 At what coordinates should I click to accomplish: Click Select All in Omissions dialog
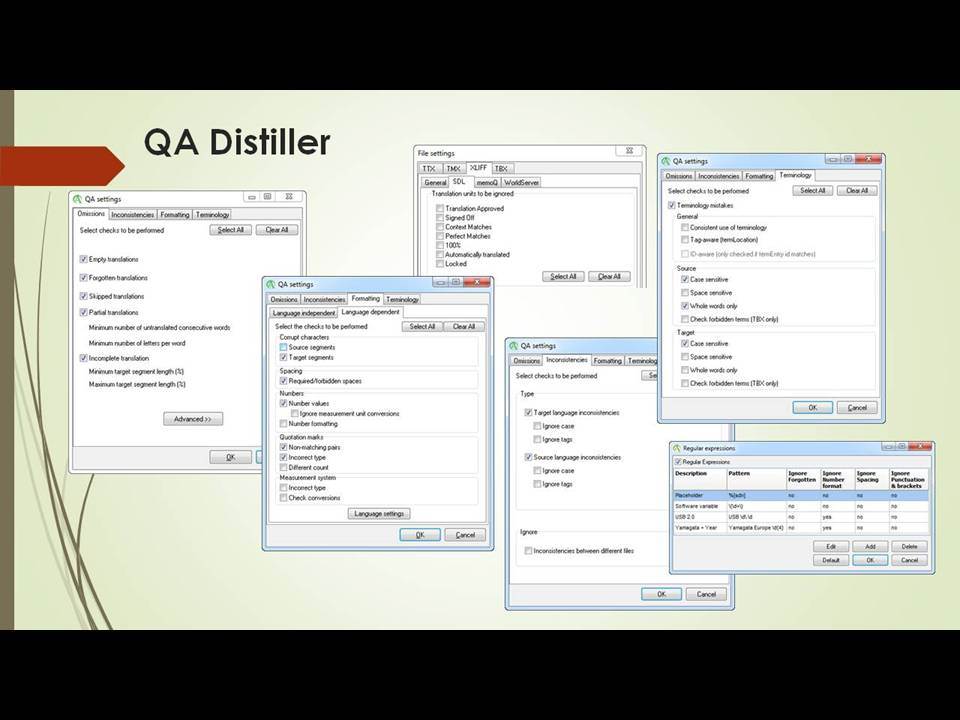[231, 230]
